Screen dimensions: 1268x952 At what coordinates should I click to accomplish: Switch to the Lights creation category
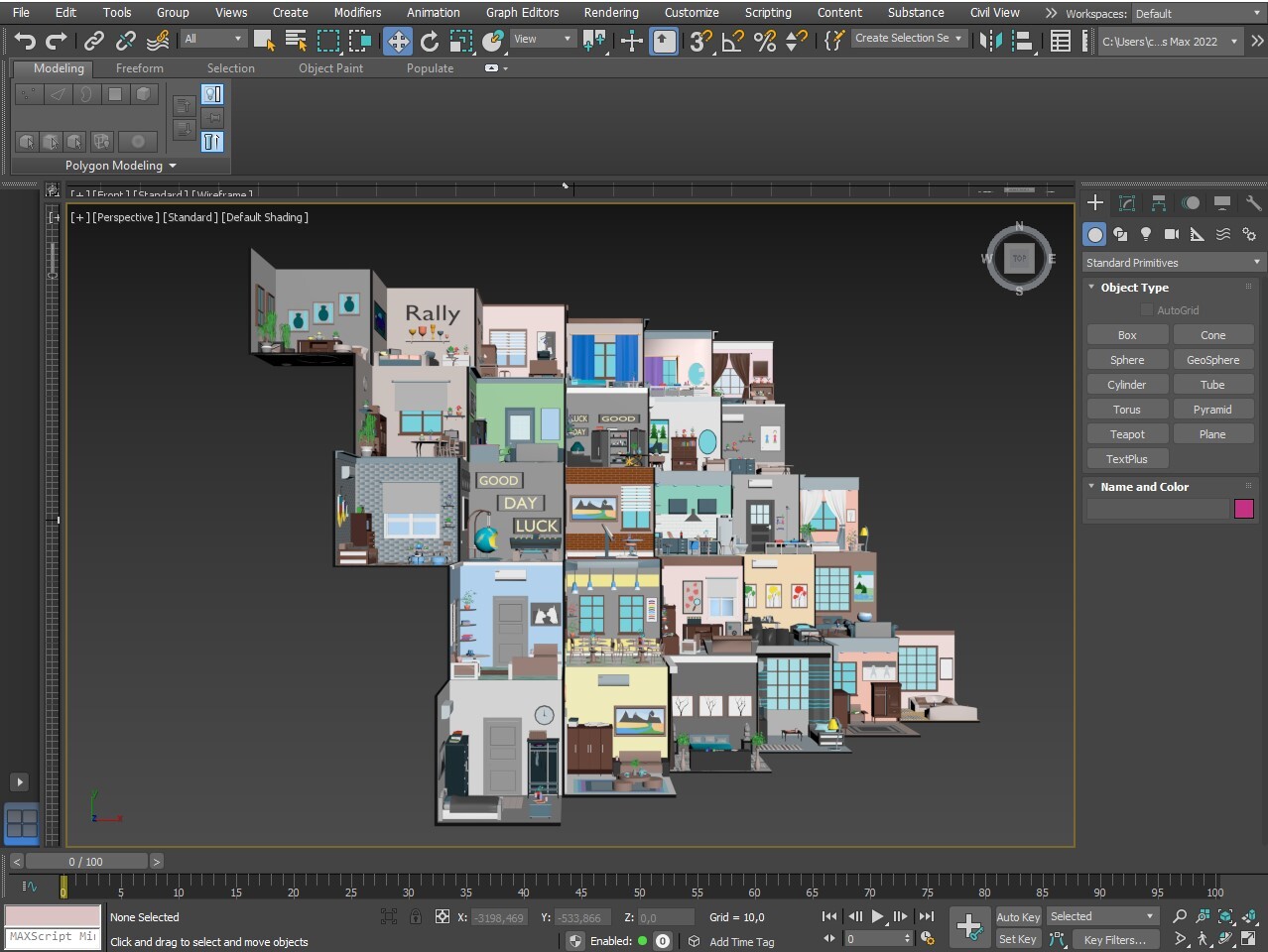click(x=1146, y=235)
